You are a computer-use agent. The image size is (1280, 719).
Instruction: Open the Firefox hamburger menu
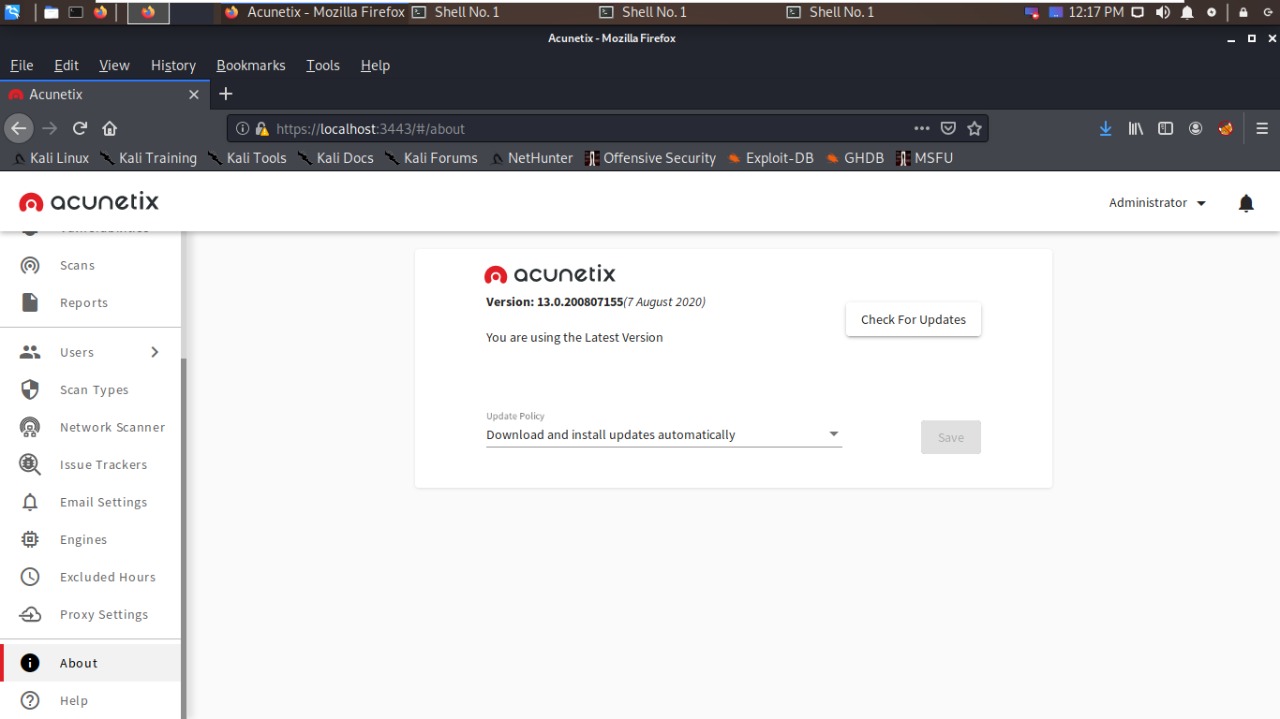[x=1262, y=128]
